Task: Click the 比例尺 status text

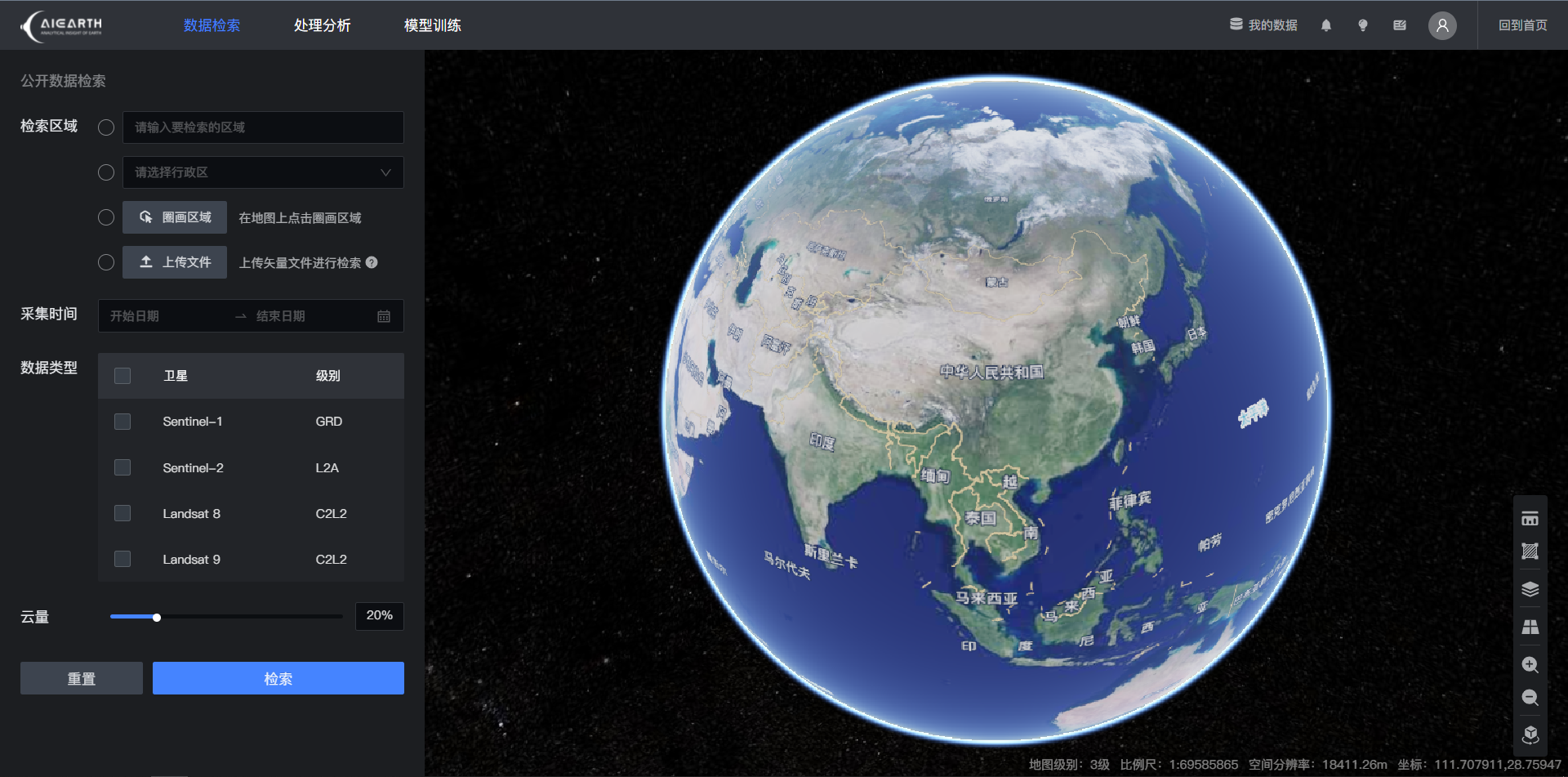Action: [x=1178, y=765]
